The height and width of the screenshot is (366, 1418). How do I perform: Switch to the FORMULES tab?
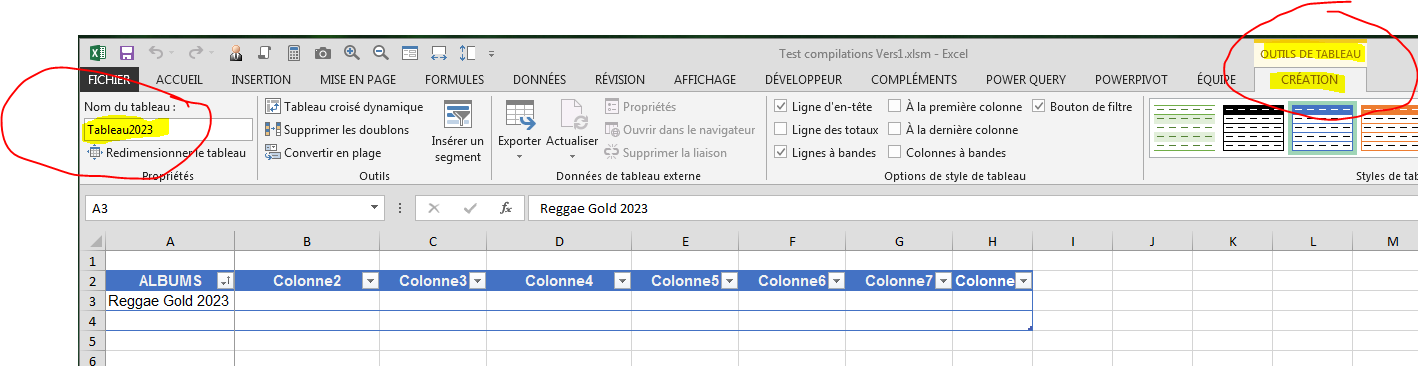pyautogui.click(x=454, y=80)
